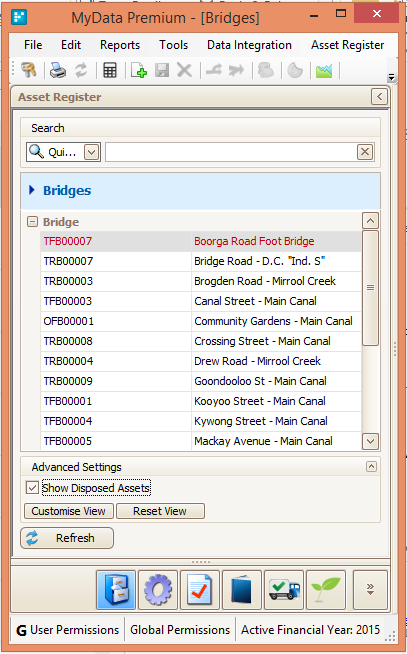
Task: Click Active Financial Year: 2015 status text
Action: tap(311, 630)
